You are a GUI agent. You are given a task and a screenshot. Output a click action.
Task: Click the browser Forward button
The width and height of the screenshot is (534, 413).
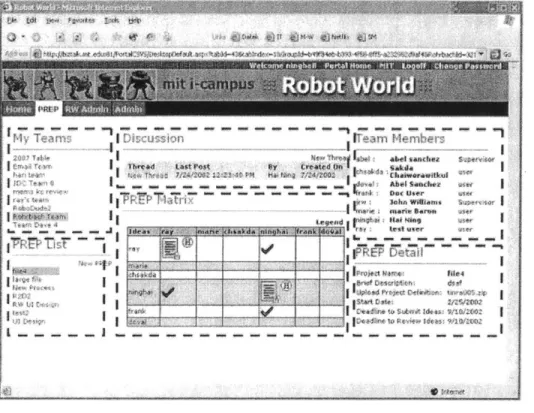pyautogui.click(x=36, y=37)
